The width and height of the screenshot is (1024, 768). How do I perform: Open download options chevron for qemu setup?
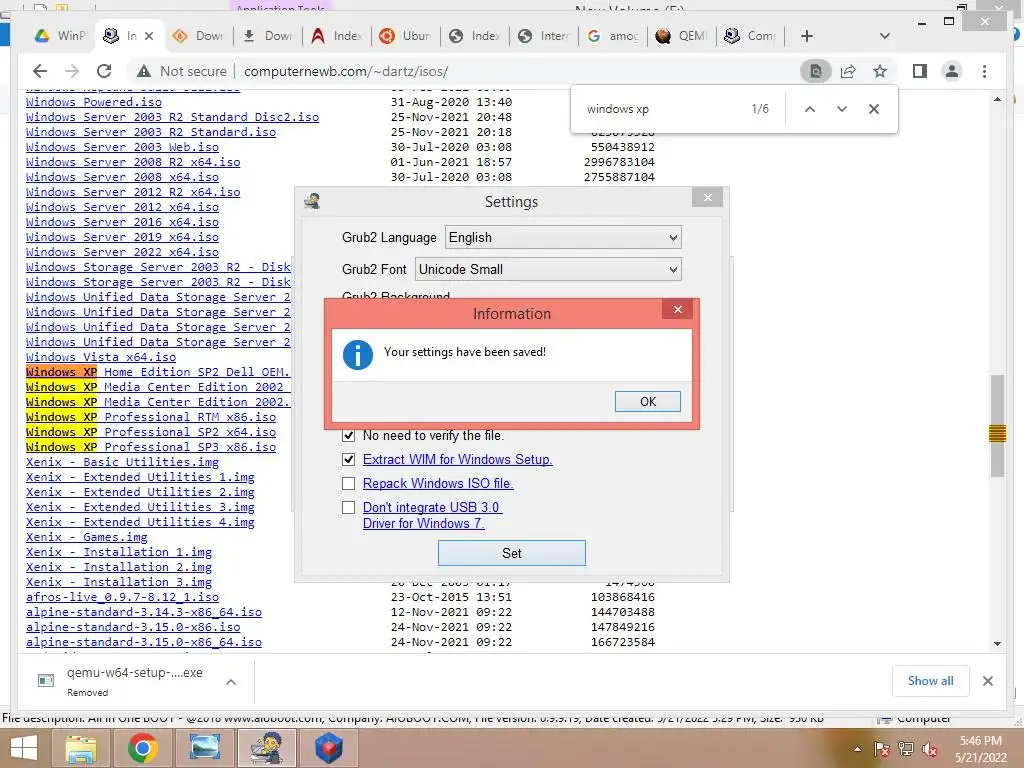[x=231, y=682]
